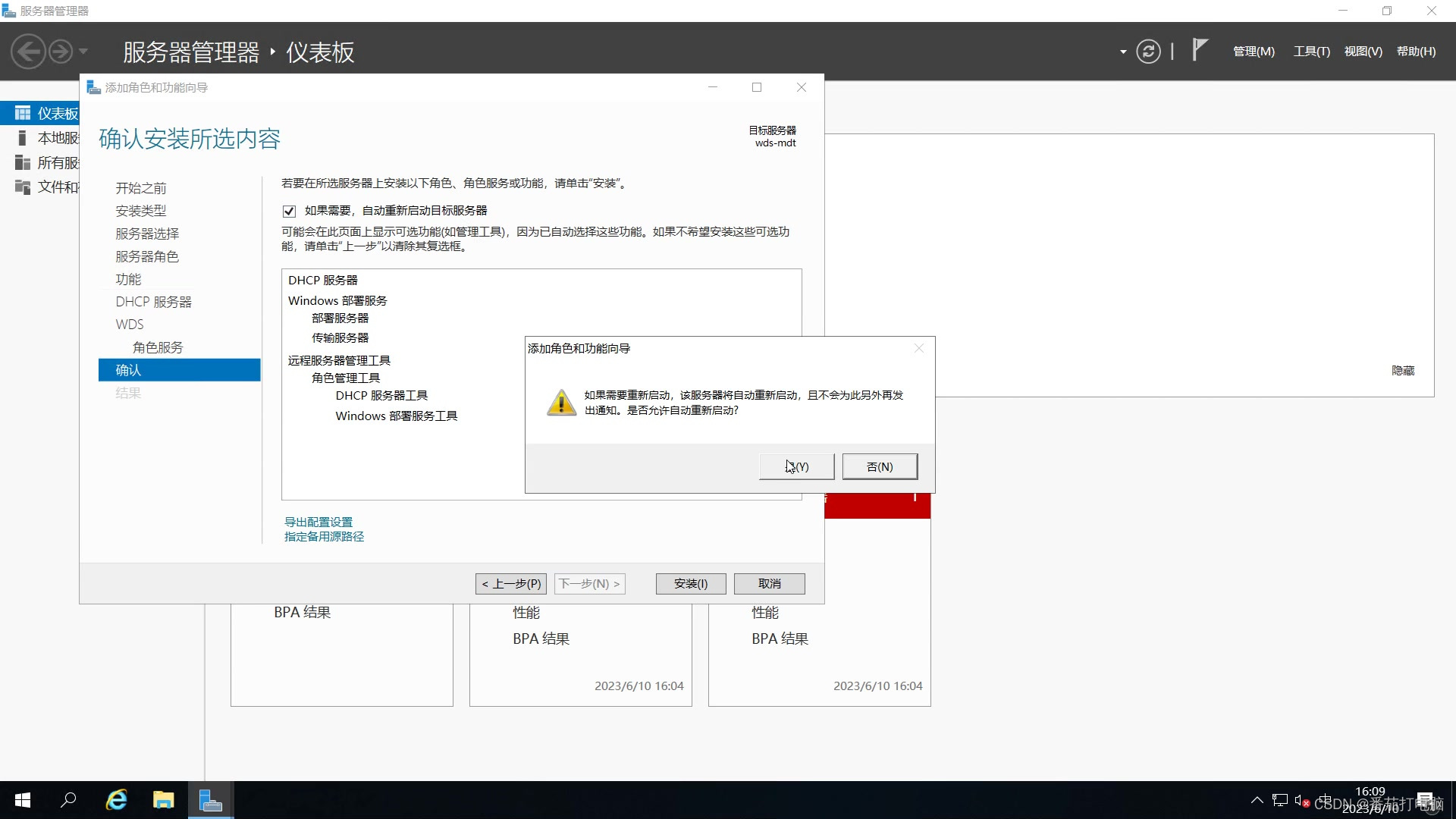Close the restart confirmation dialog
This screenshot has height=819, width=1456.
point(919,348)
